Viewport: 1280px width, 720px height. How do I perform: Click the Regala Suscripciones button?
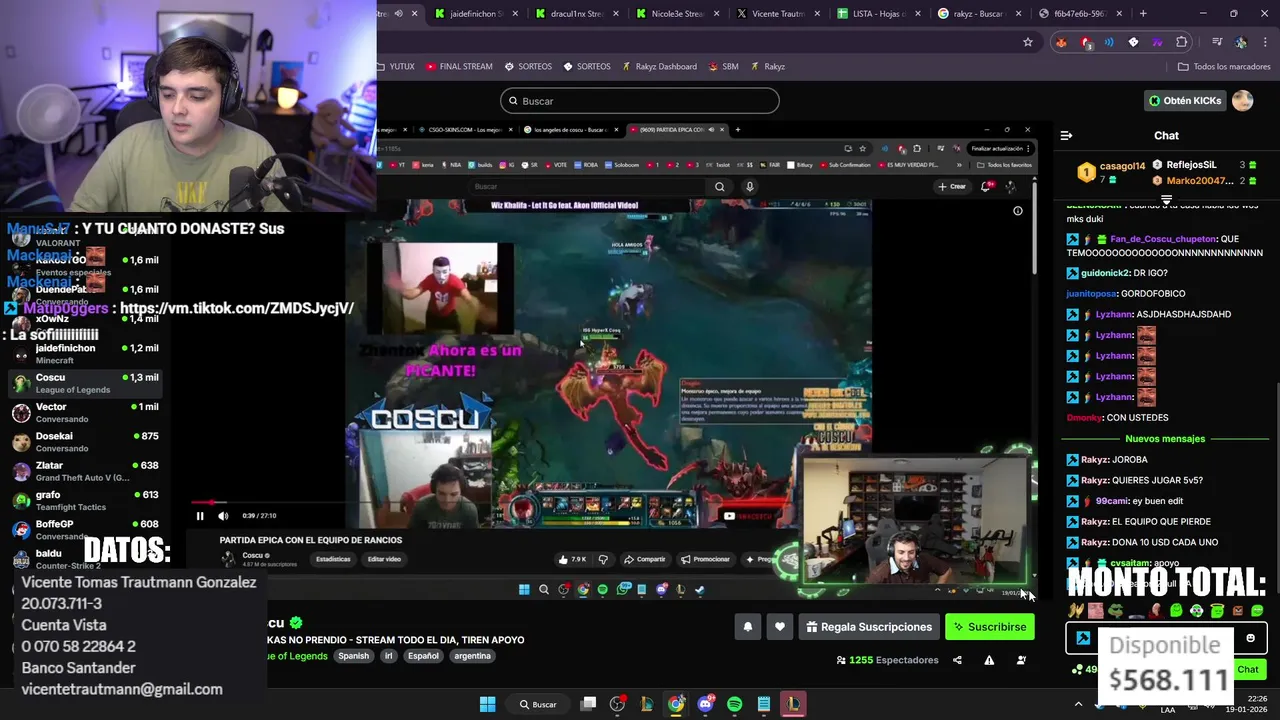tap(869, 627)
